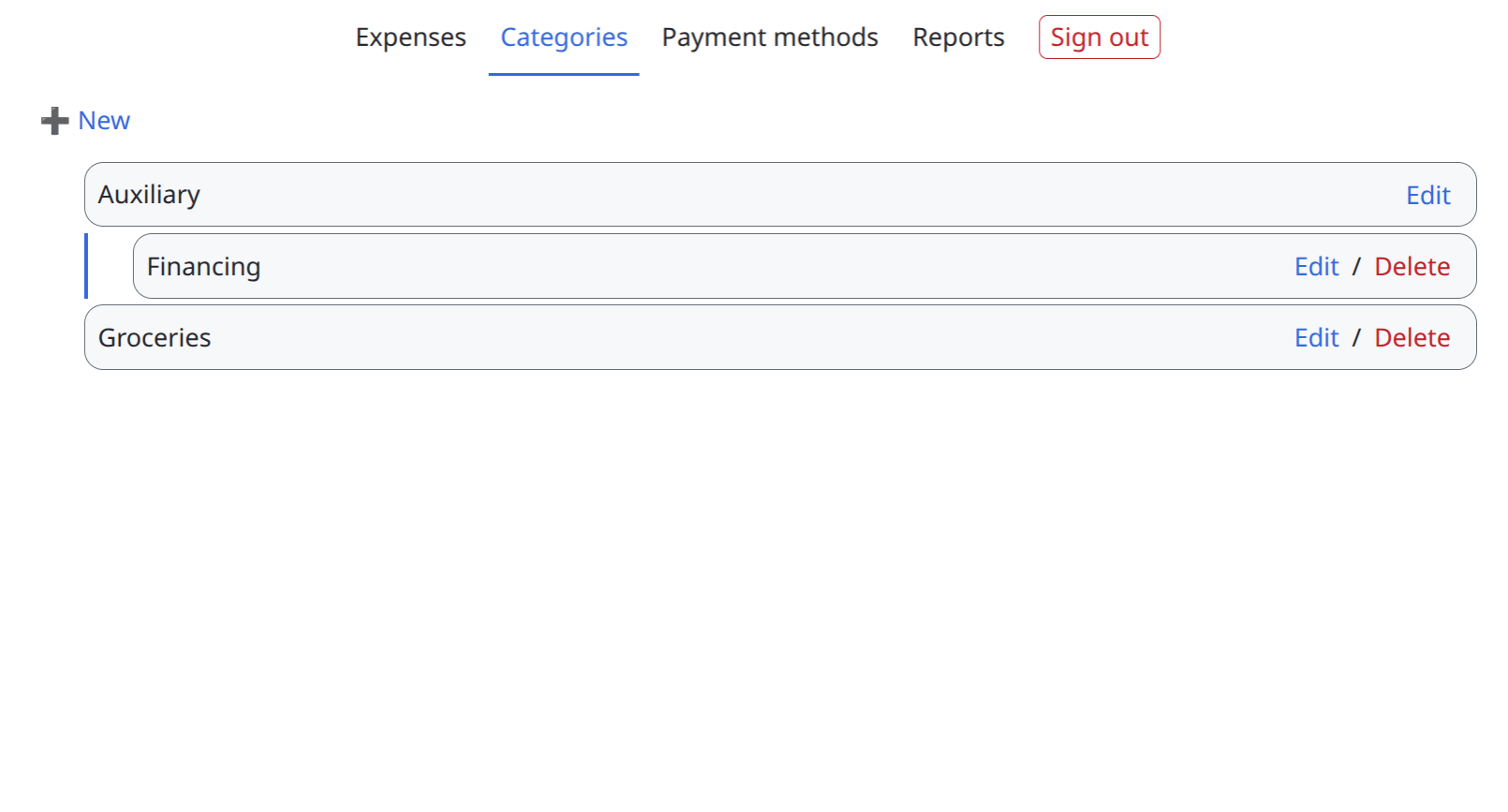Edit the Auxiliary category

point(1428,195)
